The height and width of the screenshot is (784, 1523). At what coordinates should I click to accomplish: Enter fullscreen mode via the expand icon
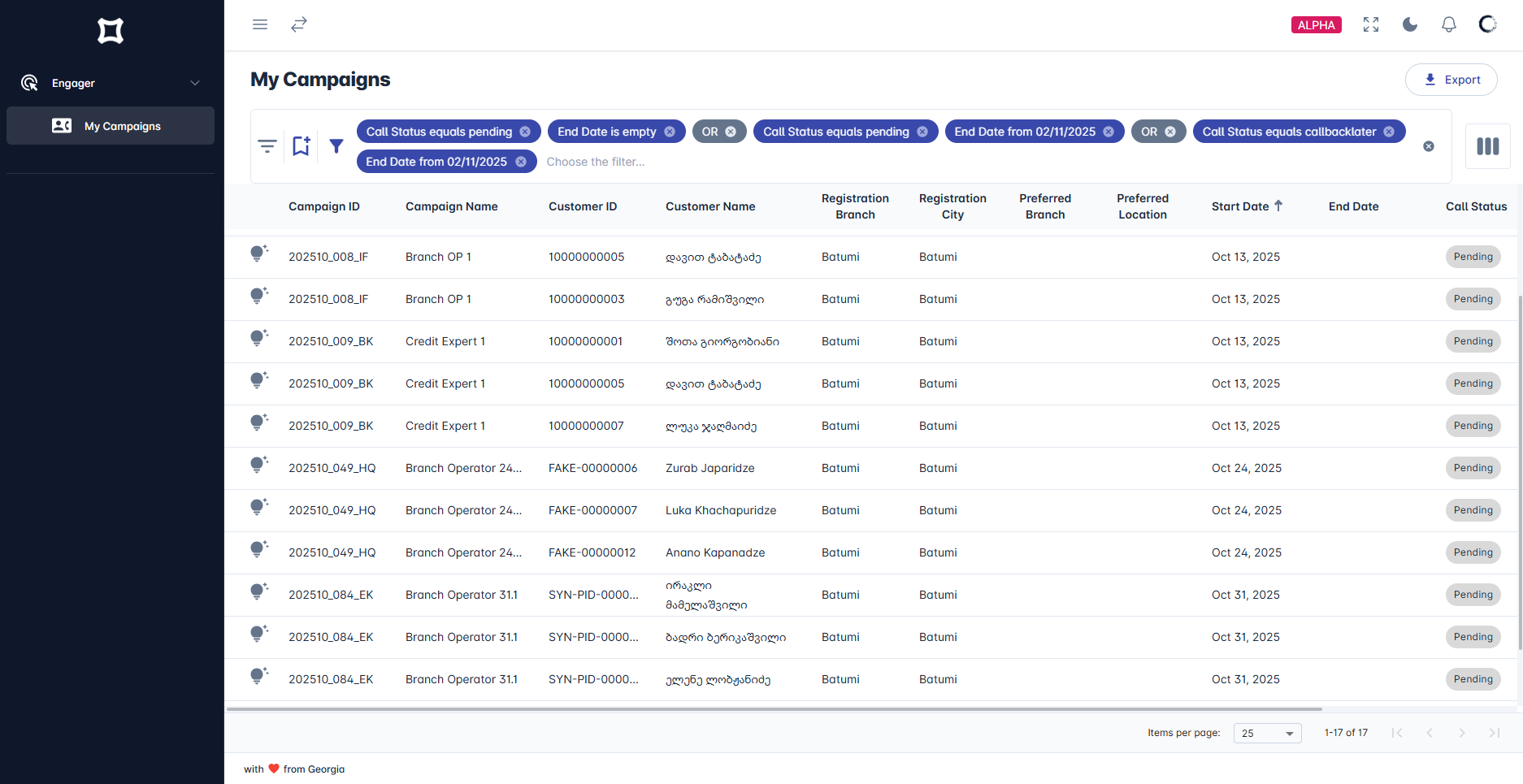[1371, 24]
